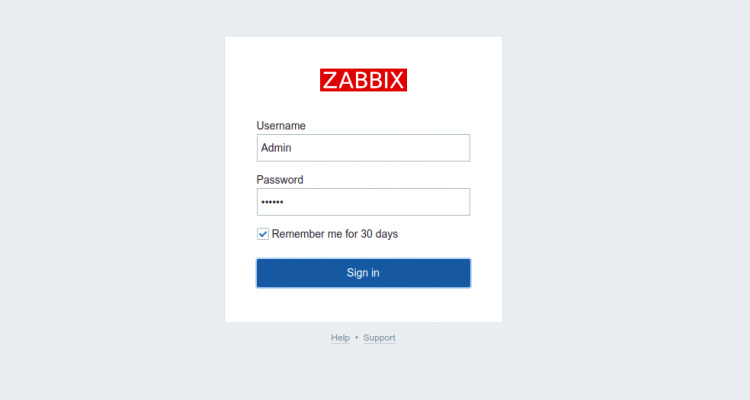The image size is (750, 400).
Task: Click the masked dots in the Password field
Action: click(272, 202)
